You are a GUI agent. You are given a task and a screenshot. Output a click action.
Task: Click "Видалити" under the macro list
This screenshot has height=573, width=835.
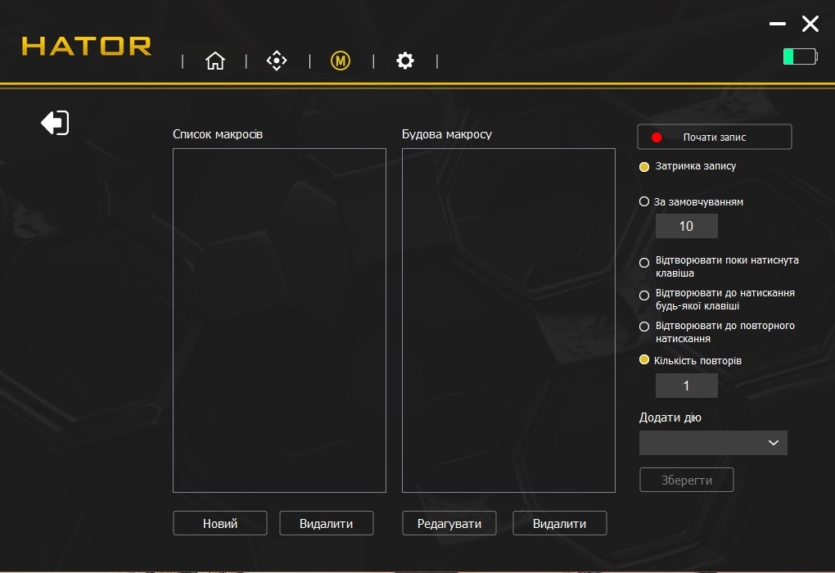pos(326,523)
